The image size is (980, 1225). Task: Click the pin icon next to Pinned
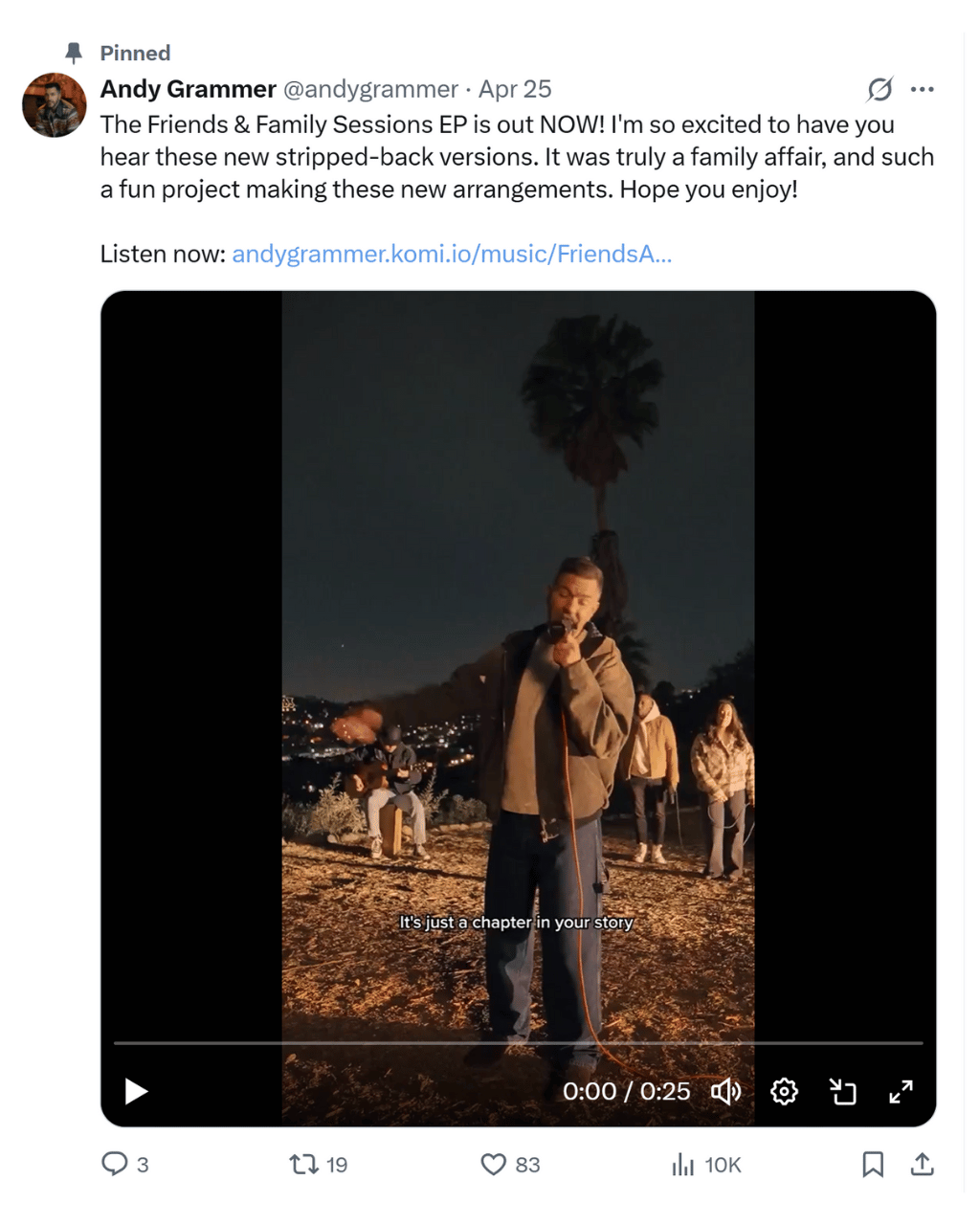pyautogui.click(x=72, y=53)
